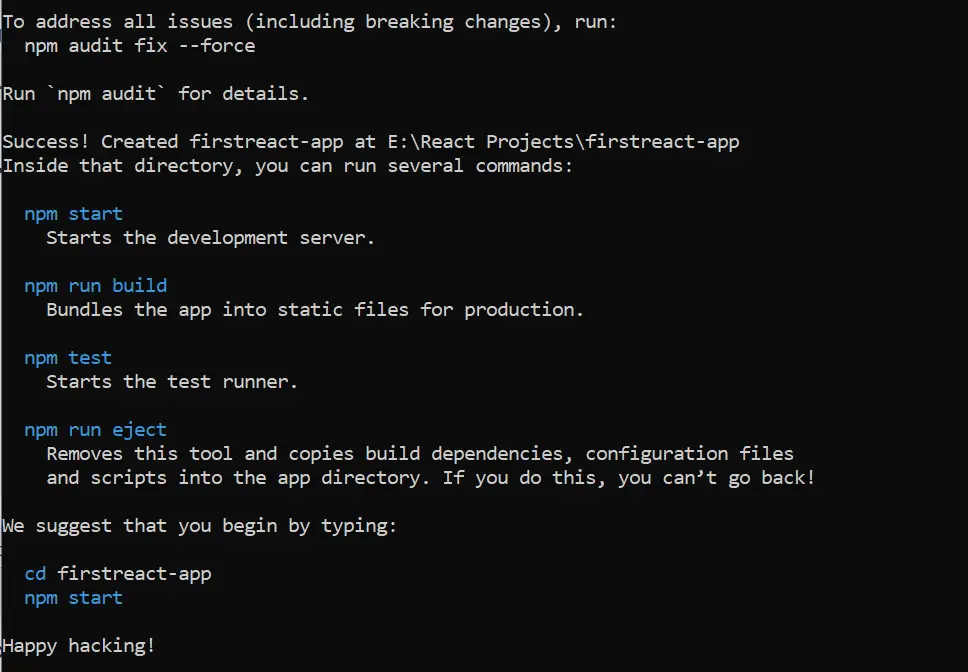This screenshot has height=672, width=968.
Task: Click the blue 'npm run eject' command
Action: (96, 430)
